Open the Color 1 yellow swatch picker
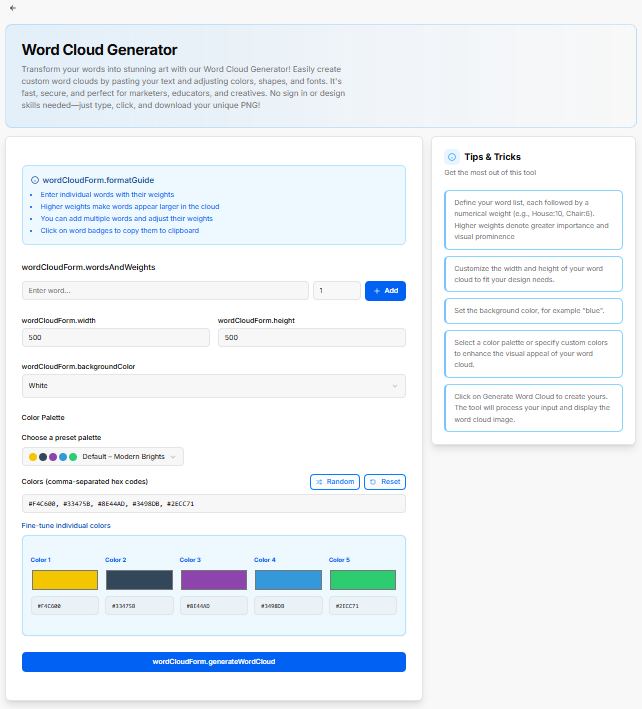Viewport: 642px width, 709px height. (65, 580)
